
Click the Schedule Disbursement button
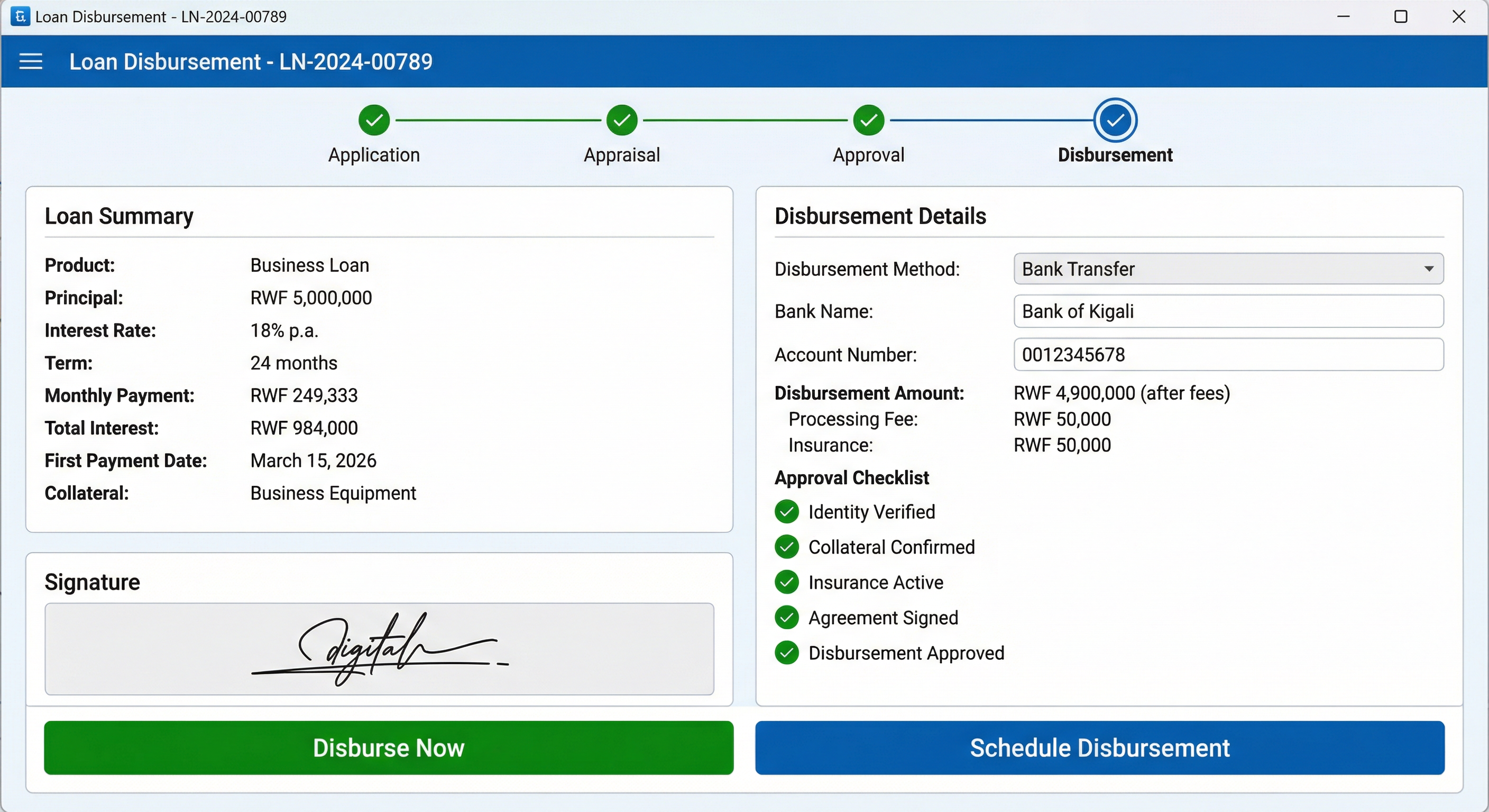tap(1099, 748)
